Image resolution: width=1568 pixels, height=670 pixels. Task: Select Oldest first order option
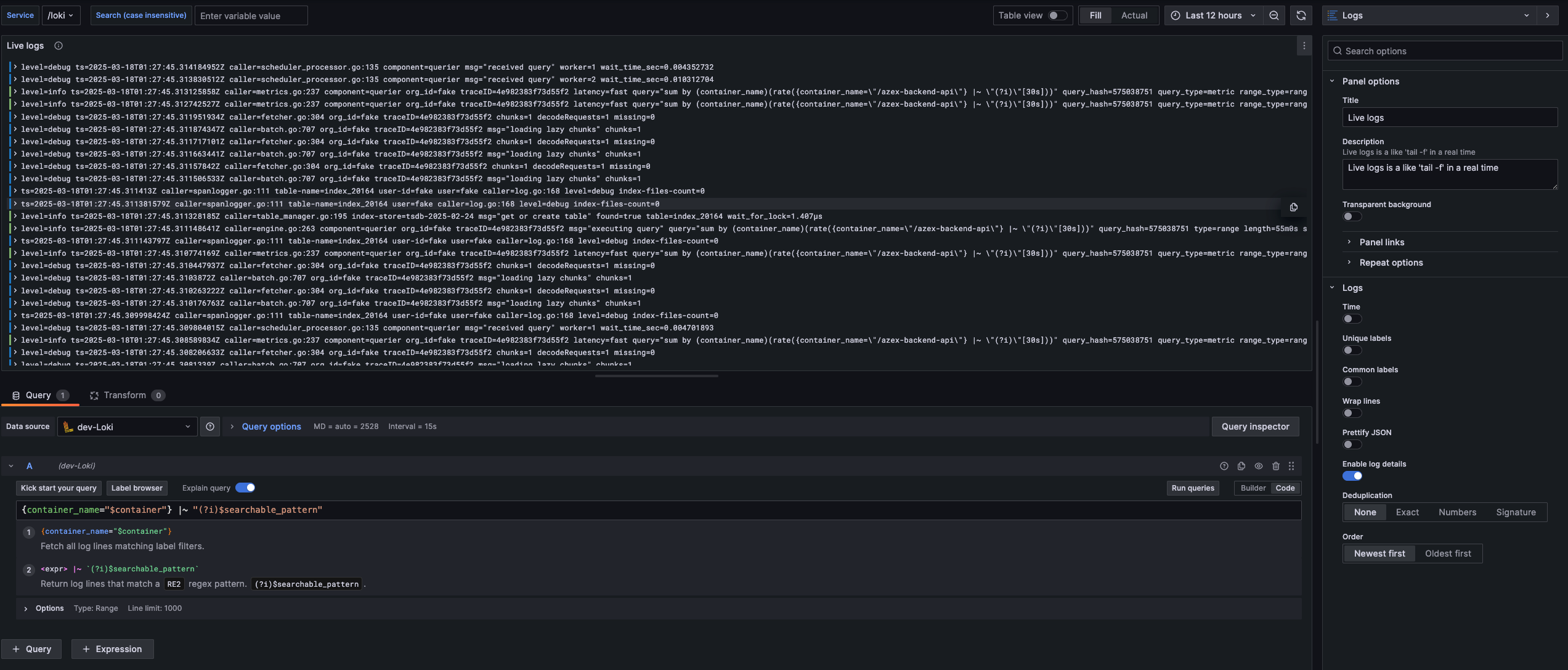[x=1448, y=554]
